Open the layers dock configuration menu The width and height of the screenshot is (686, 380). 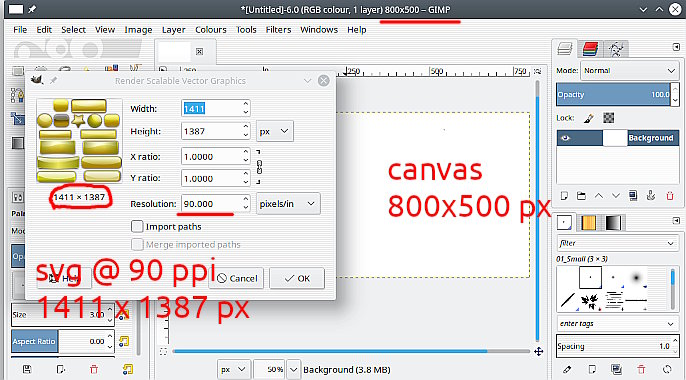[676, 47]
